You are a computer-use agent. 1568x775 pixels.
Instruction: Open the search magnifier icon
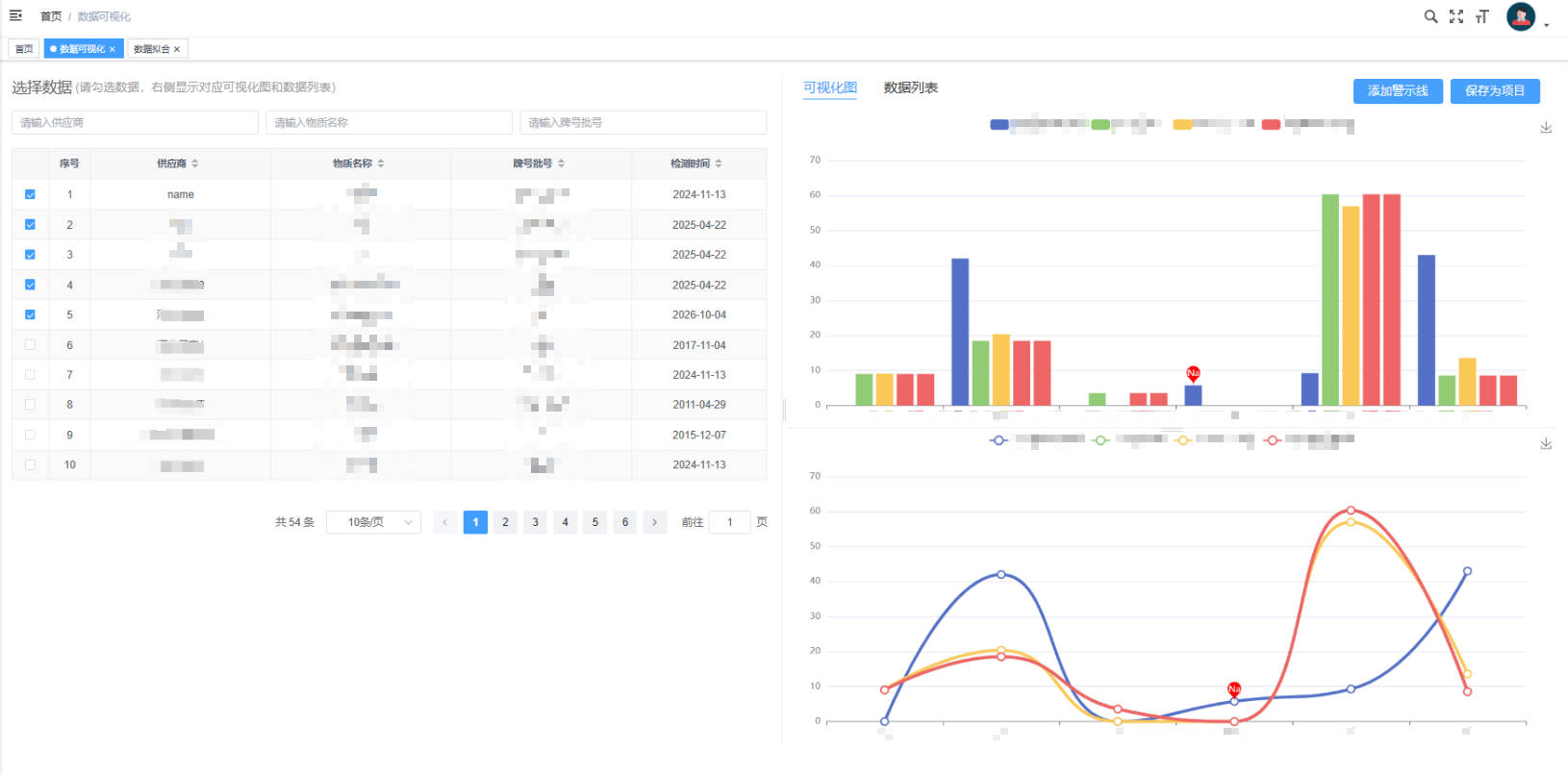coord(1430,16)
